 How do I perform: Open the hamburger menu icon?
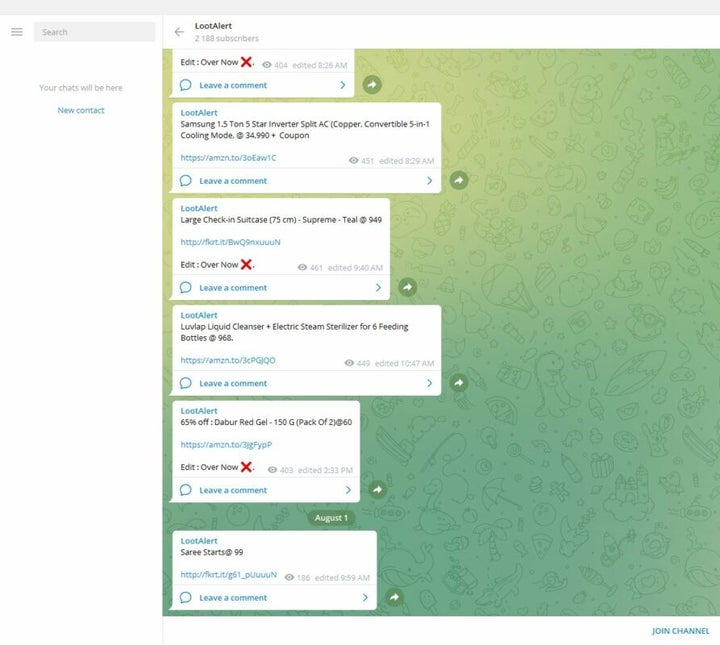(16, 32)
